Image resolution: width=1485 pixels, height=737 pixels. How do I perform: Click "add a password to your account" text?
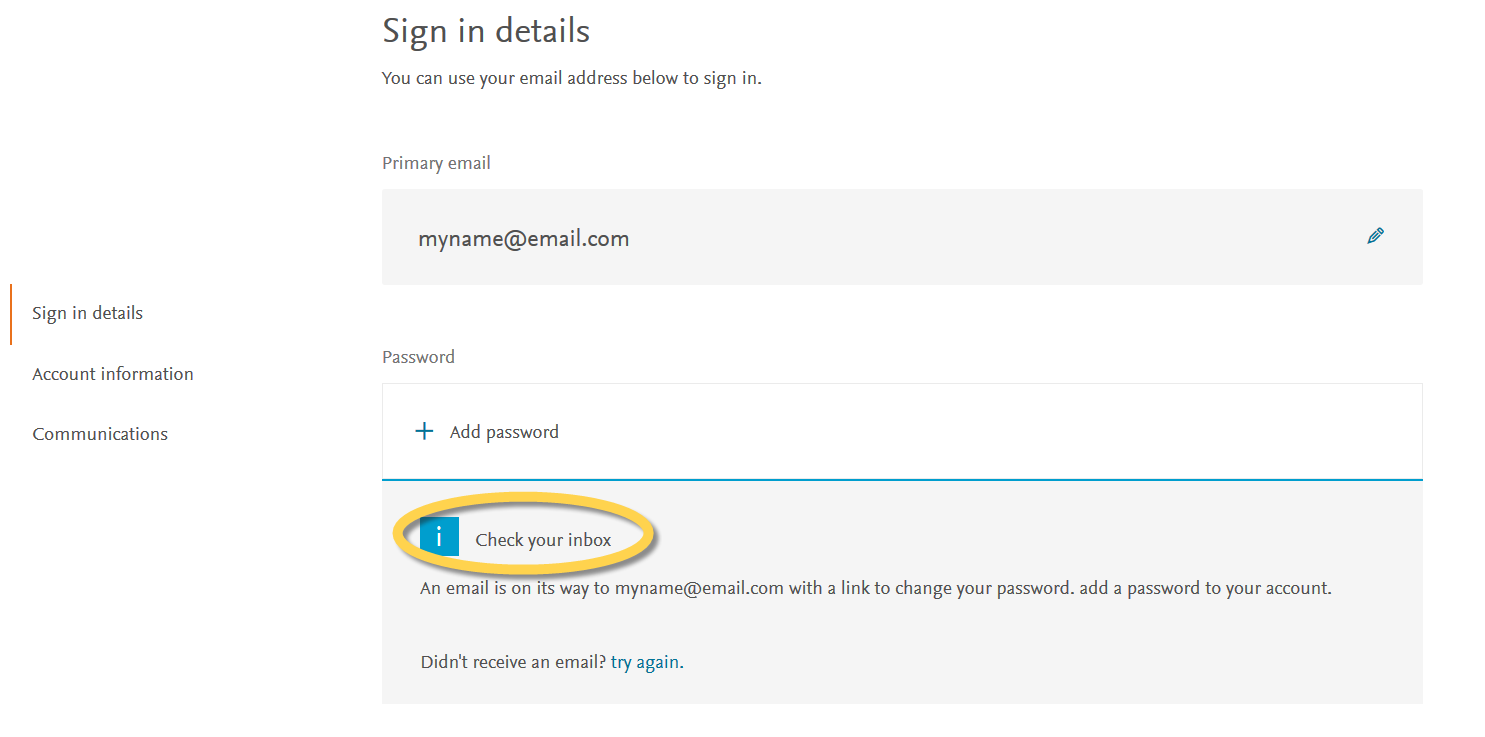(x=1205, y=588)
